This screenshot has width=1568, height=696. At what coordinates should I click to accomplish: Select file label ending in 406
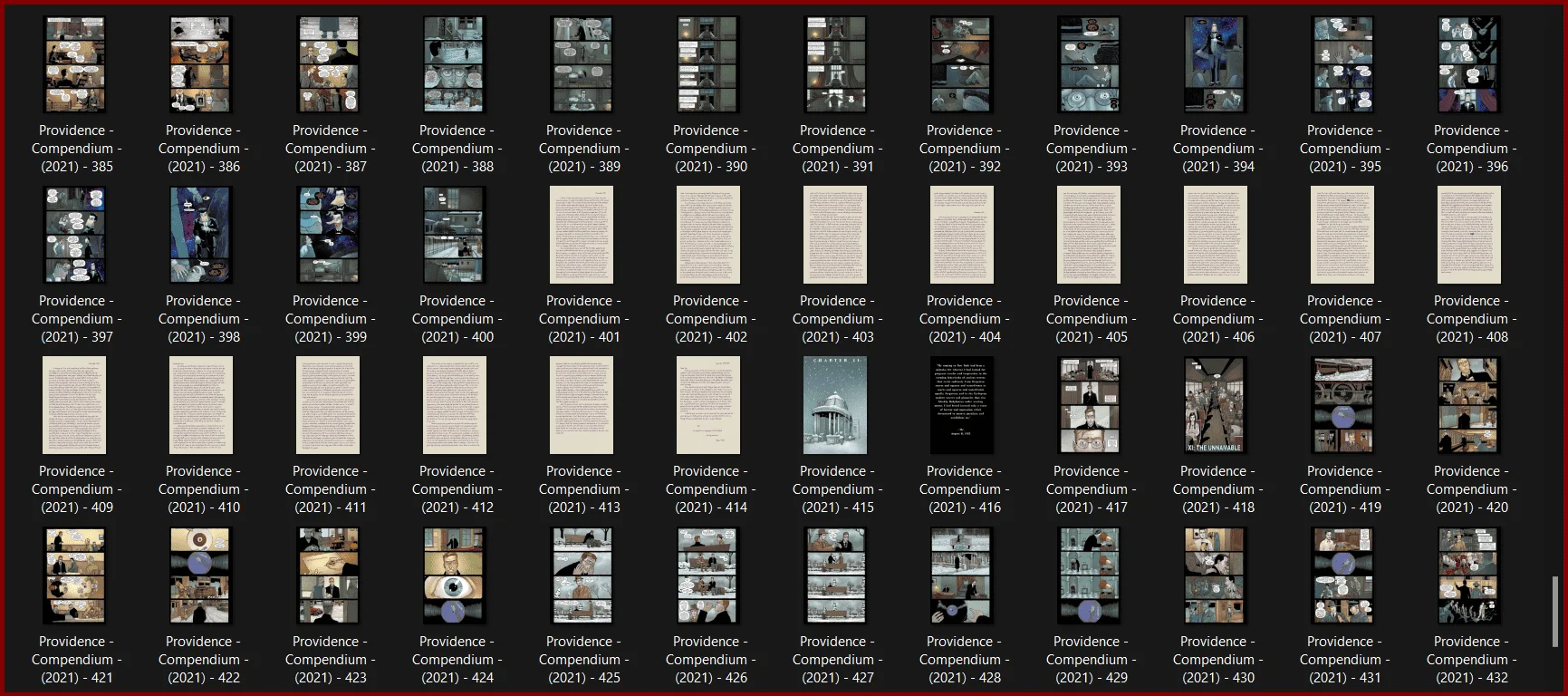[1217, 319]
